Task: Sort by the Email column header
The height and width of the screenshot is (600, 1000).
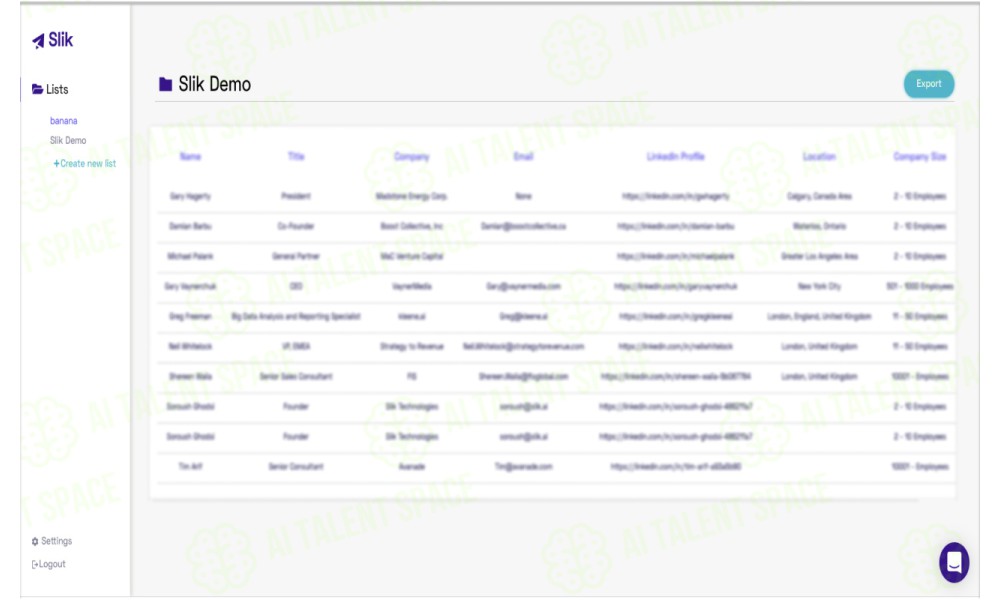Action: click(524, 156)
